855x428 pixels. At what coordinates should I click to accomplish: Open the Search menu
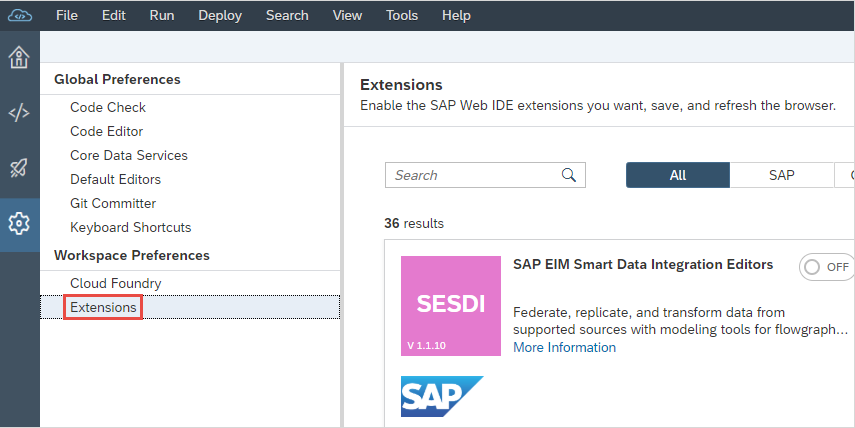click(x=287, y=15)
